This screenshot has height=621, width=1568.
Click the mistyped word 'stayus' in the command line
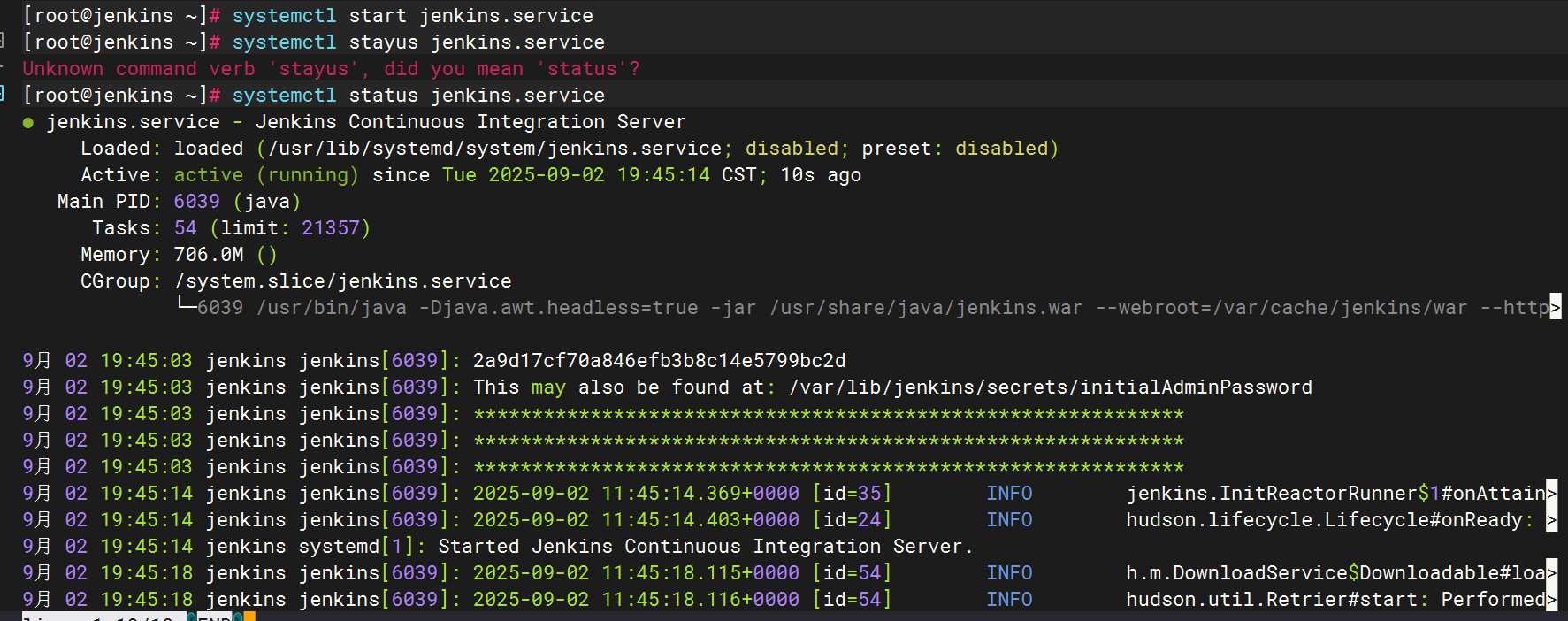[384, 42]
